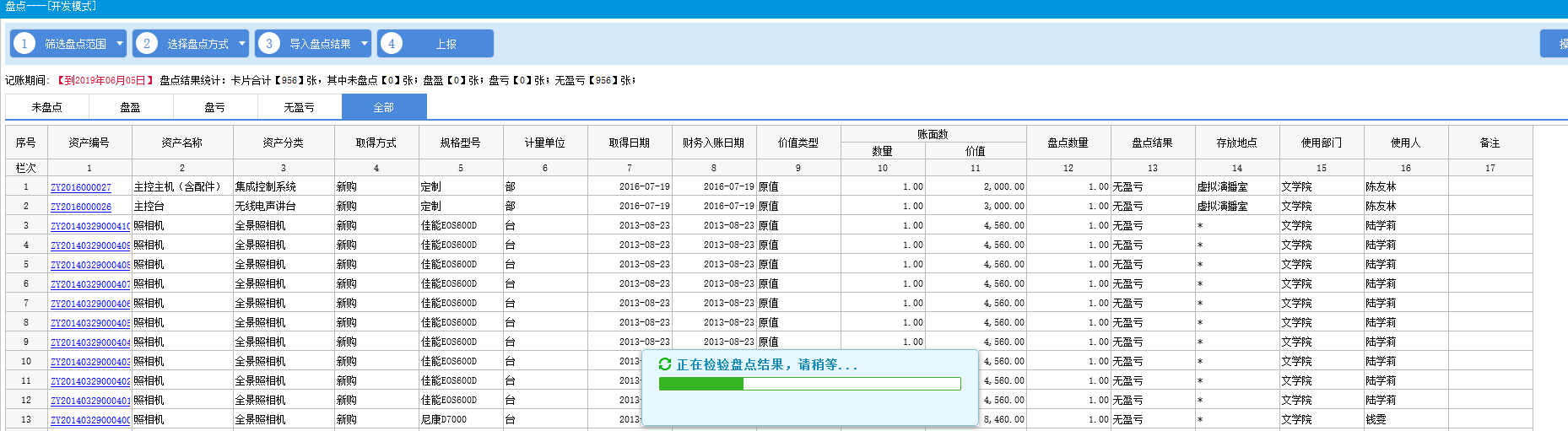
Task: Open asset link ZY2016000027
Action: pyautogui.click(x=81, y=187)
